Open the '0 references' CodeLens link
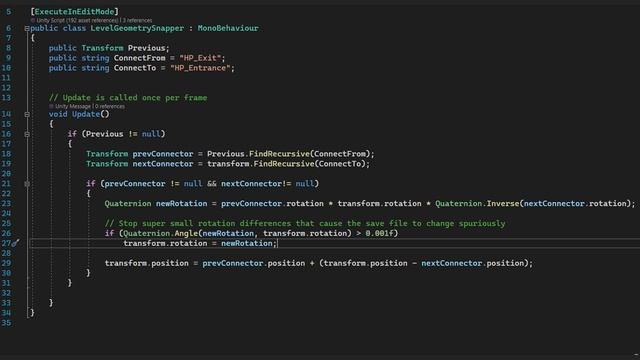The height and width of the screenshot is (360, 640). [x=110, y=107]
